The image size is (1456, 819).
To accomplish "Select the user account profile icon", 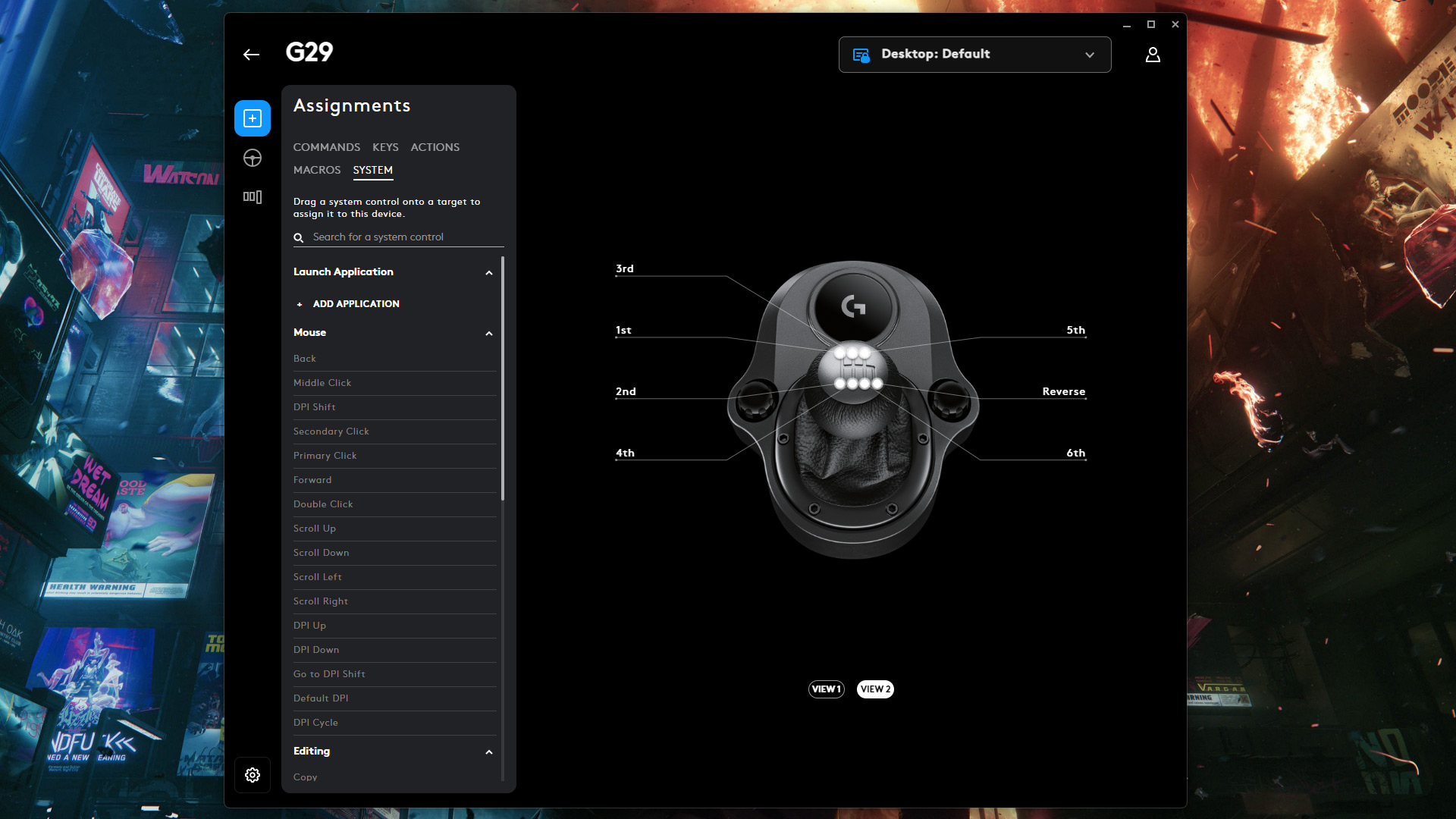I will click(x=1153, y=54).
